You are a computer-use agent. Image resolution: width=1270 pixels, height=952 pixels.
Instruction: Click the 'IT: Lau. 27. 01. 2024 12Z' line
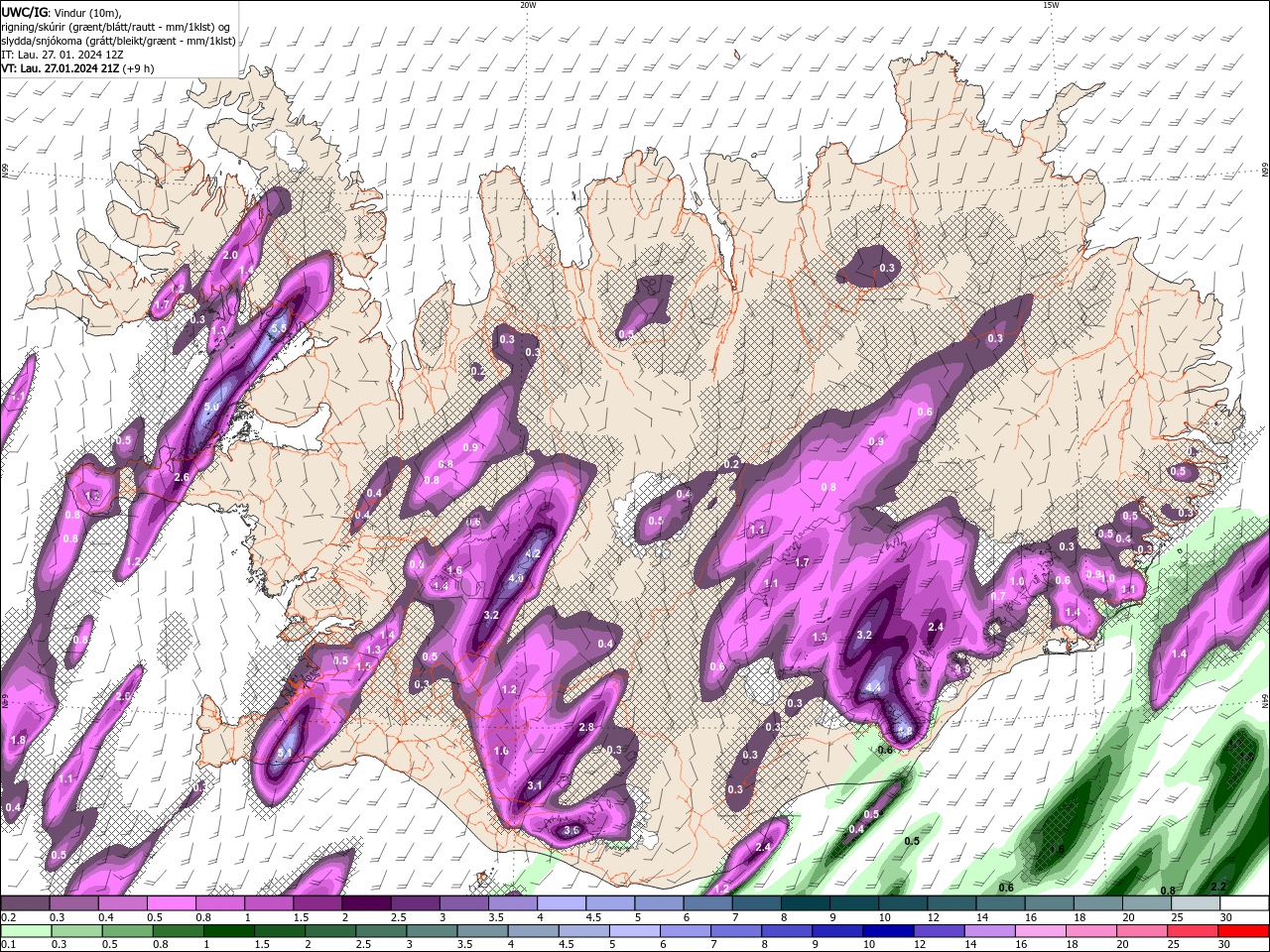pyautogui.click(x=63, y=55)
